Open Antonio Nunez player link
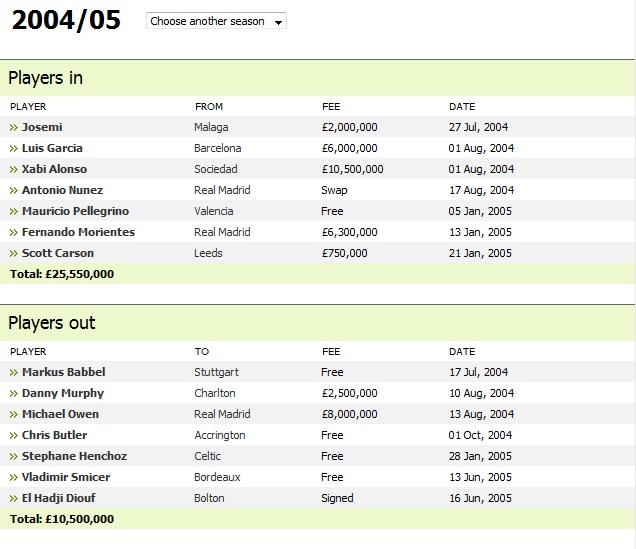 (x=62, y=190)
